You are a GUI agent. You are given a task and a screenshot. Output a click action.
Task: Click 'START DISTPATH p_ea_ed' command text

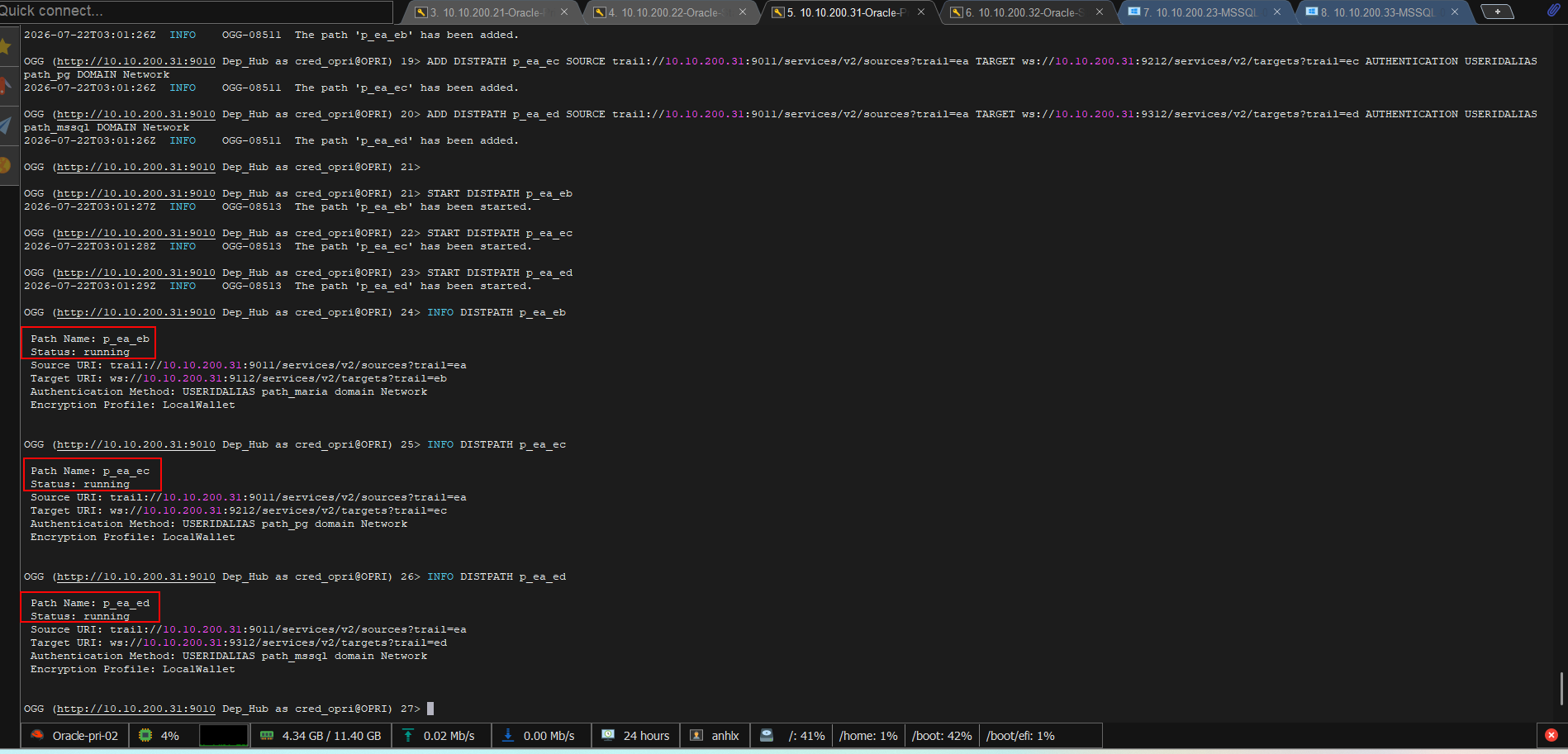500,273
